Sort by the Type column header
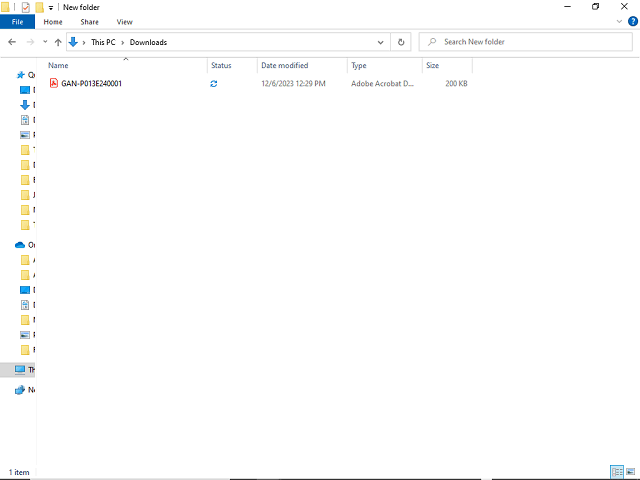This screenshot has height=480, width=640. [359, 65]
